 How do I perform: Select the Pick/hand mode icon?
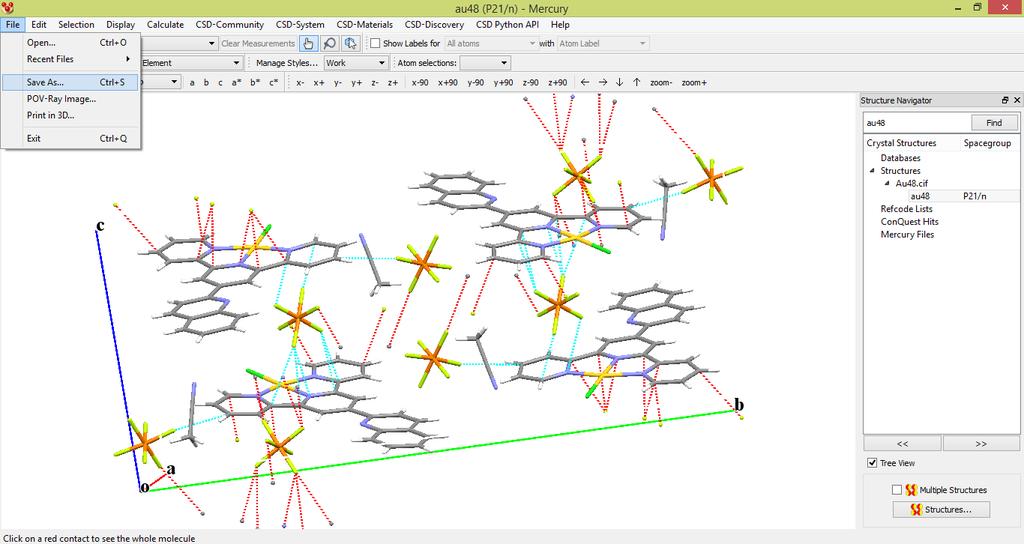tap(308, 44)
